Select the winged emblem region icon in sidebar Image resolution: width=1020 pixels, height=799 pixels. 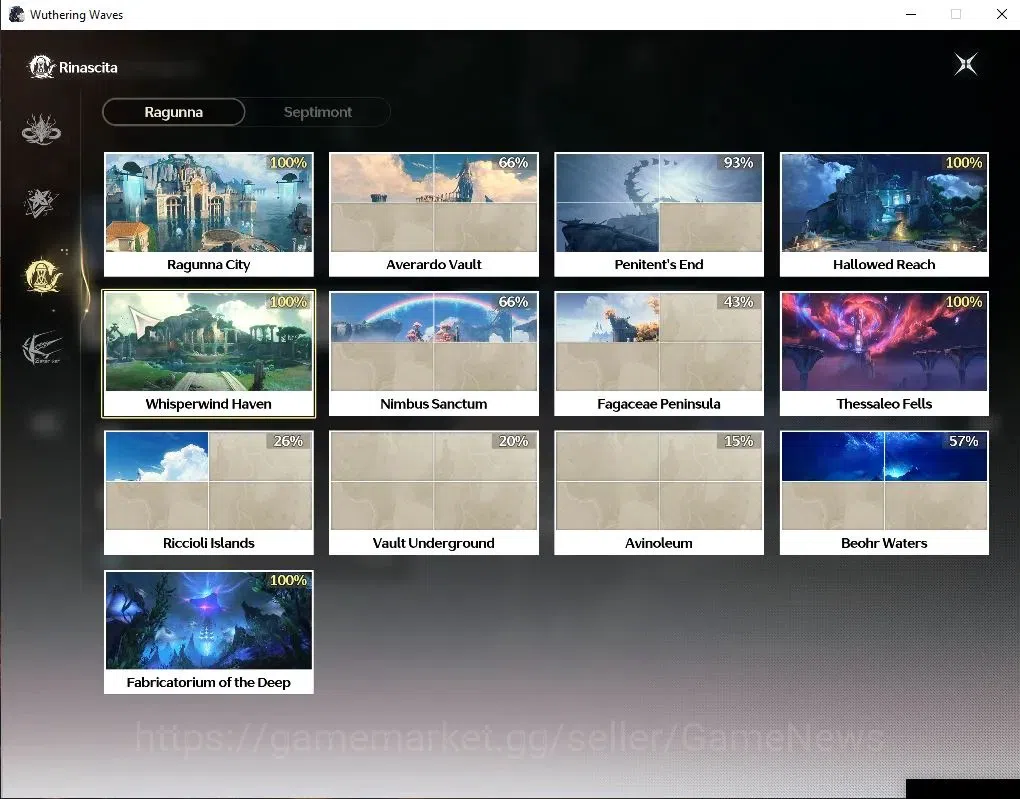42,349
